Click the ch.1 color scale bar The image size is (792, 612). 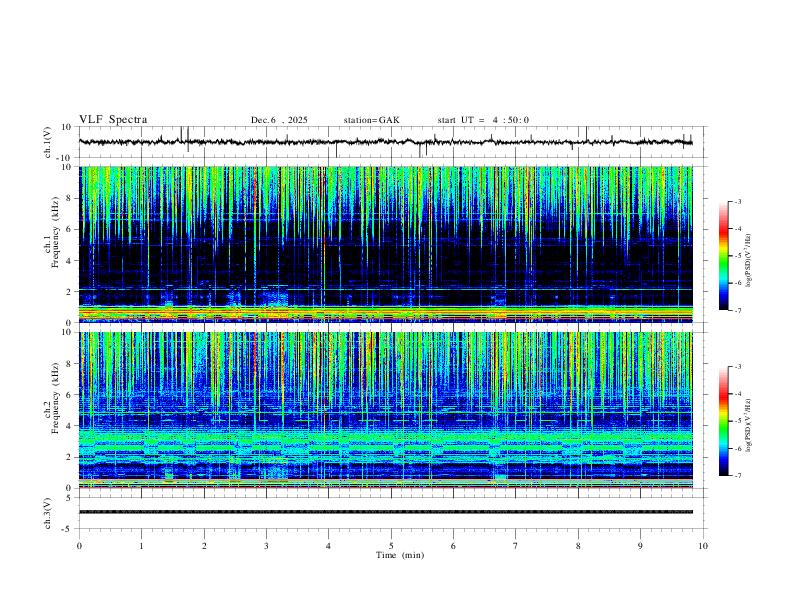pyautogui.click(x=724, y=256)
